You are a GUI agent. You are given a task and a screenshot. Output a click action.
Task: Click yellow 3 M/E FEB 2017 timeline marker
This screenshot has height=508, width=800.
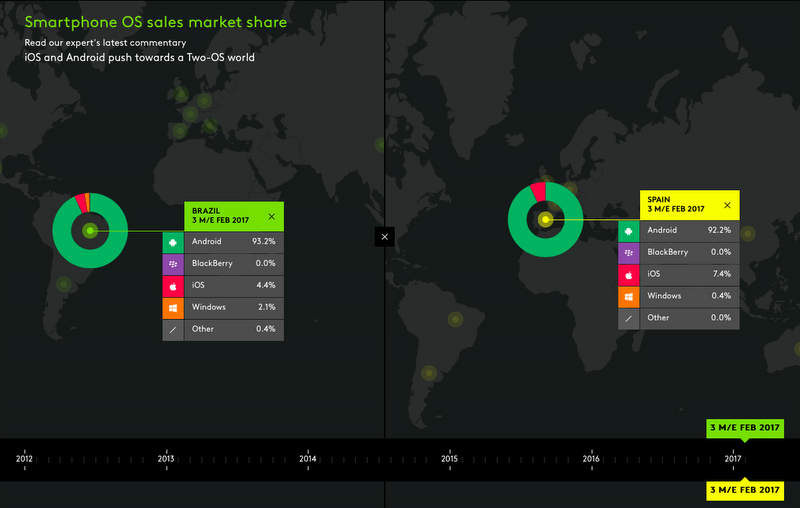pos(745,490)
